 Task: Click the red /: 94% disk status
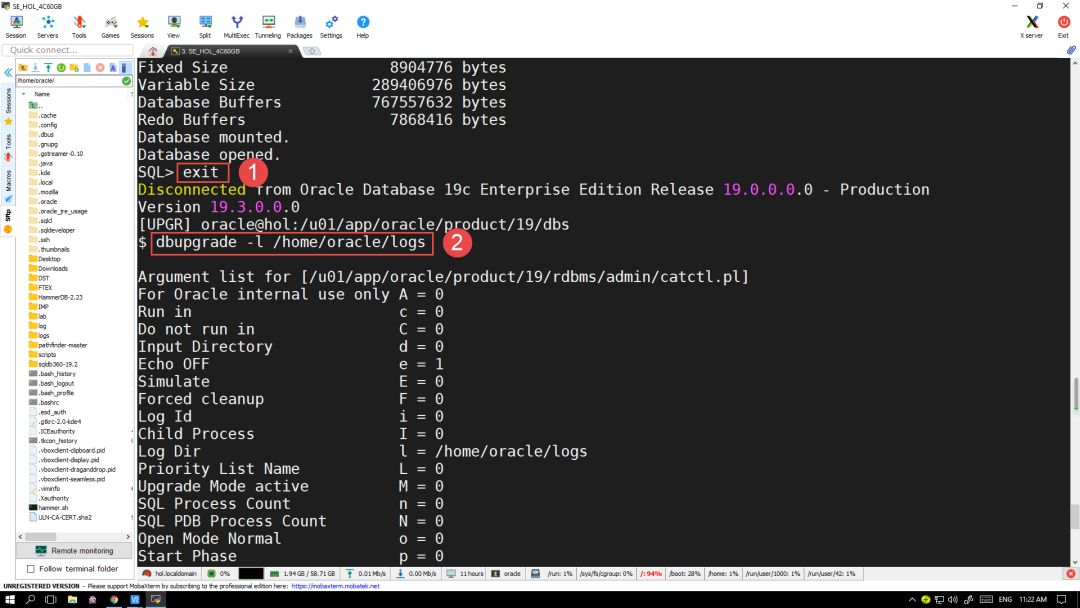(650, 574)
